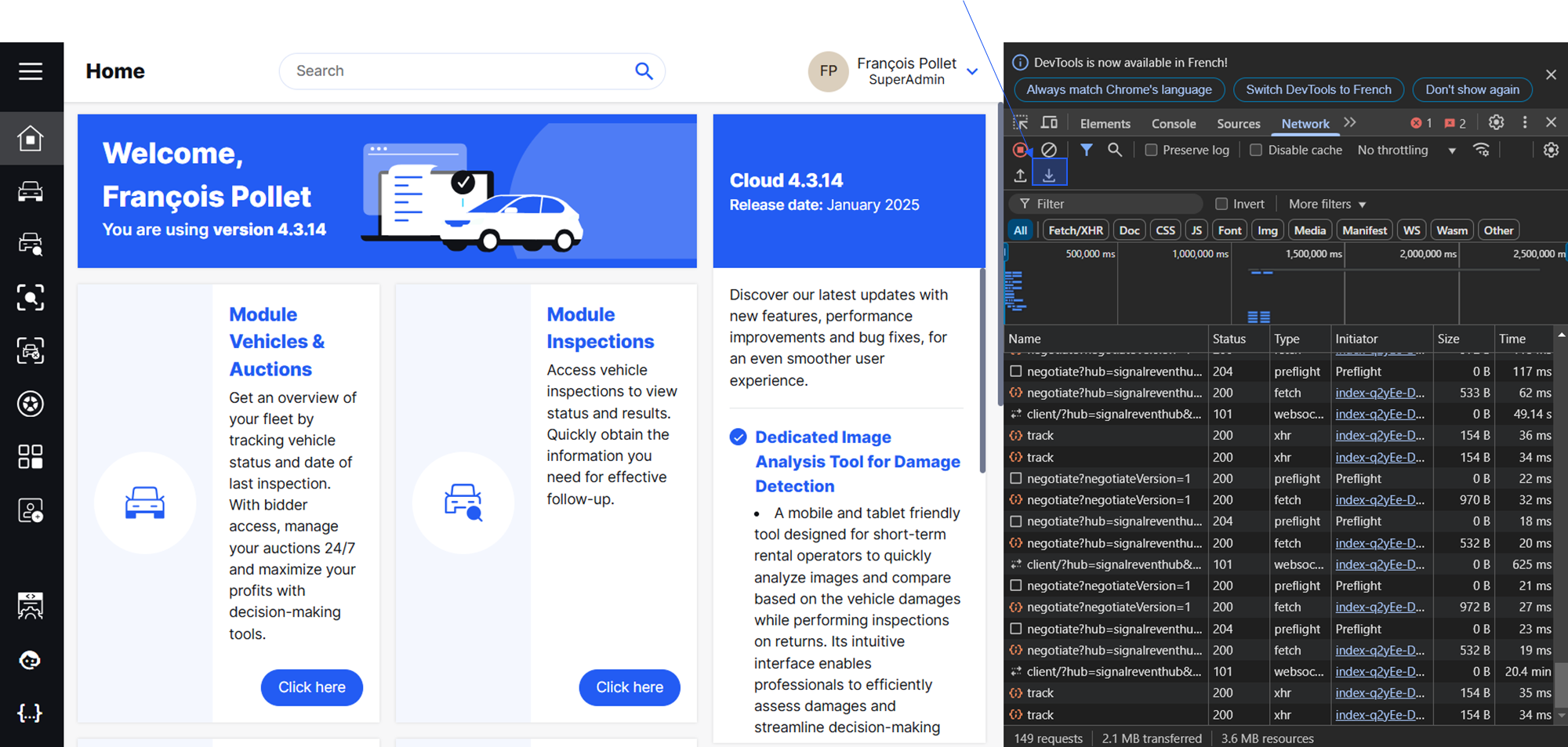Click the Home house icon in sidebar
1568x747 pixels.
pos(31,139)
